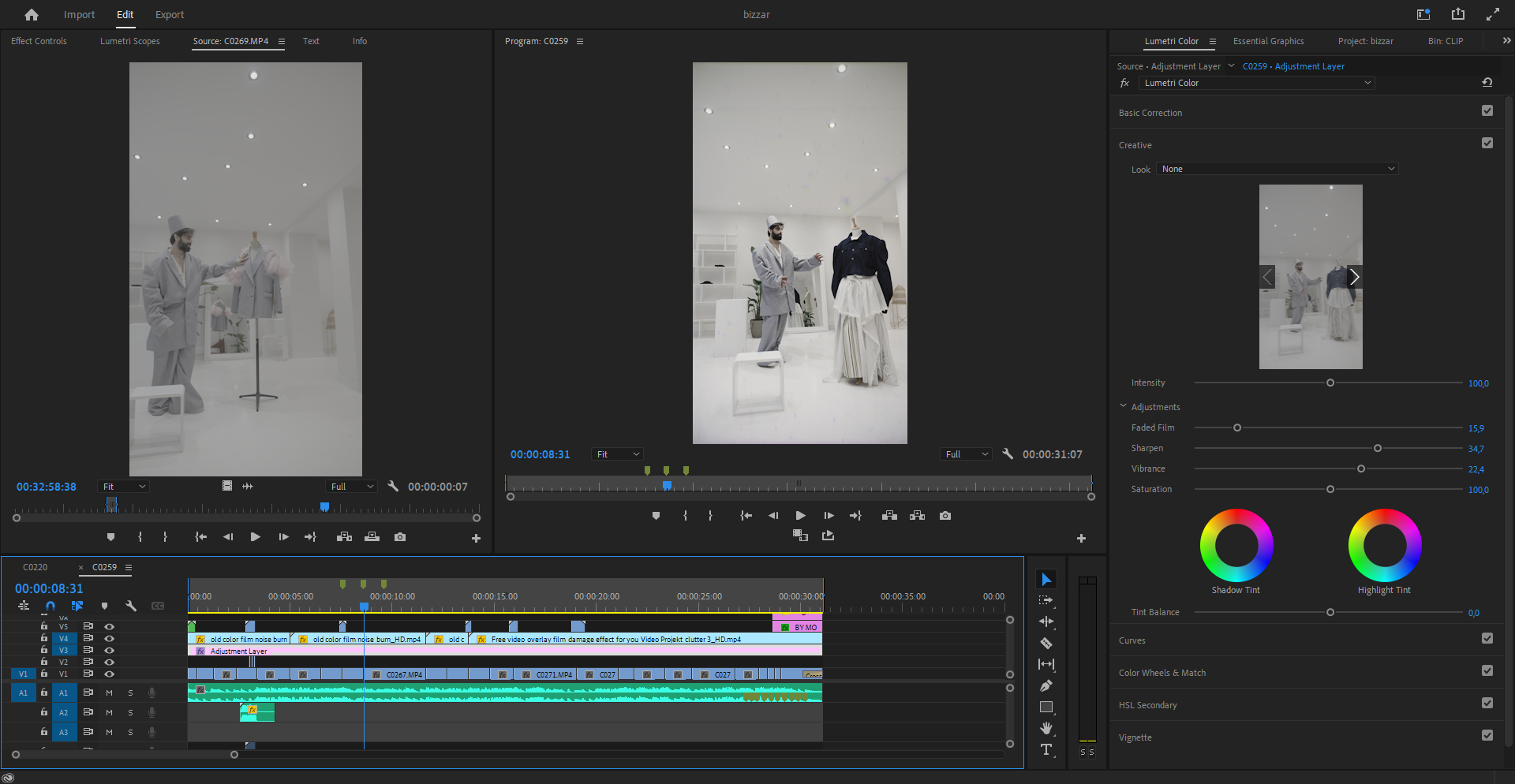Uncheck the Vignette section checkbox
The width and height of the screenshot is (1515, 784).
click(1487, 735)
